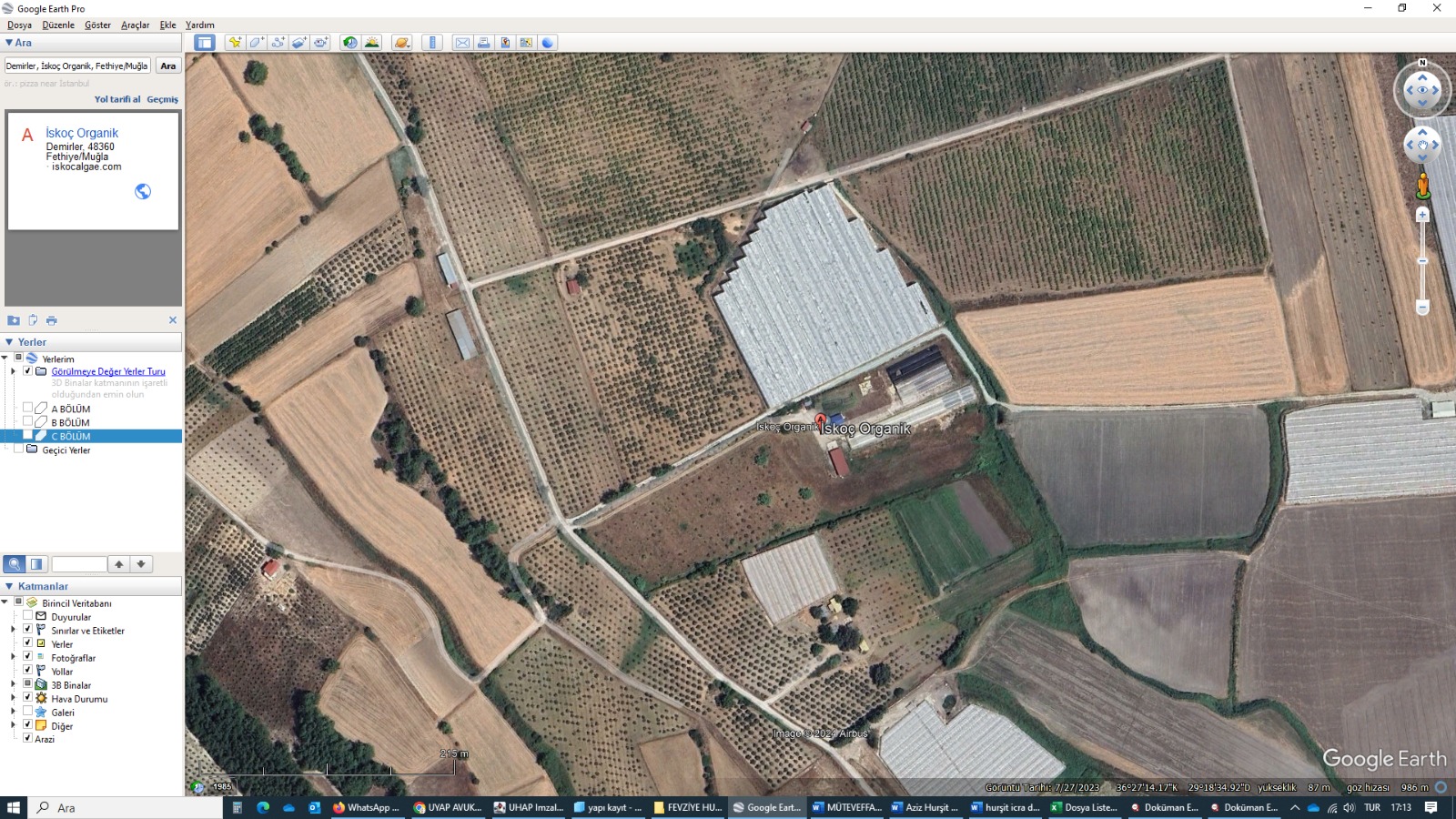Screen dimensions: 1456x819
Task: Uncheck the Arazi terrain layer
Action: [27, 739]
